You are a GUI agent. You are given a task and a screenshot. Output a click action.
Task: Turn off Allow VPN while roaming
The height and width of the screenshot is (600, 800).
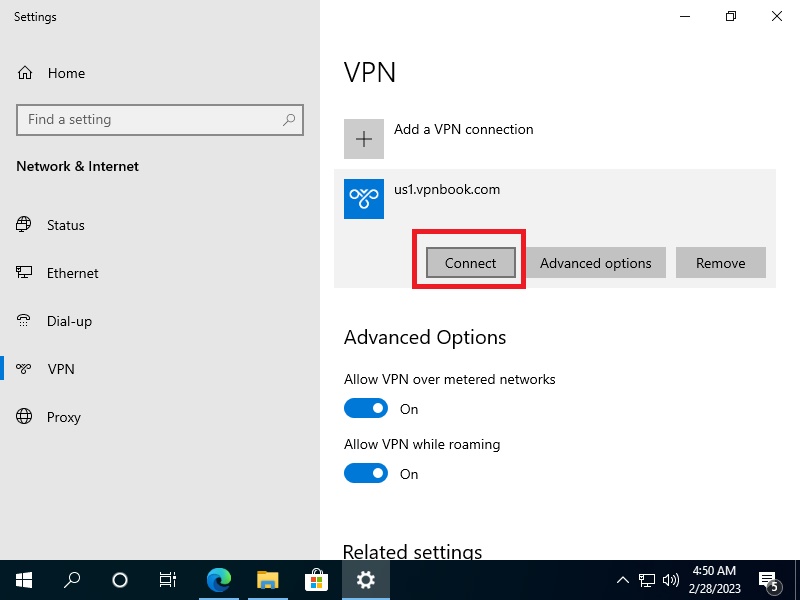click(x=366, y=474)
